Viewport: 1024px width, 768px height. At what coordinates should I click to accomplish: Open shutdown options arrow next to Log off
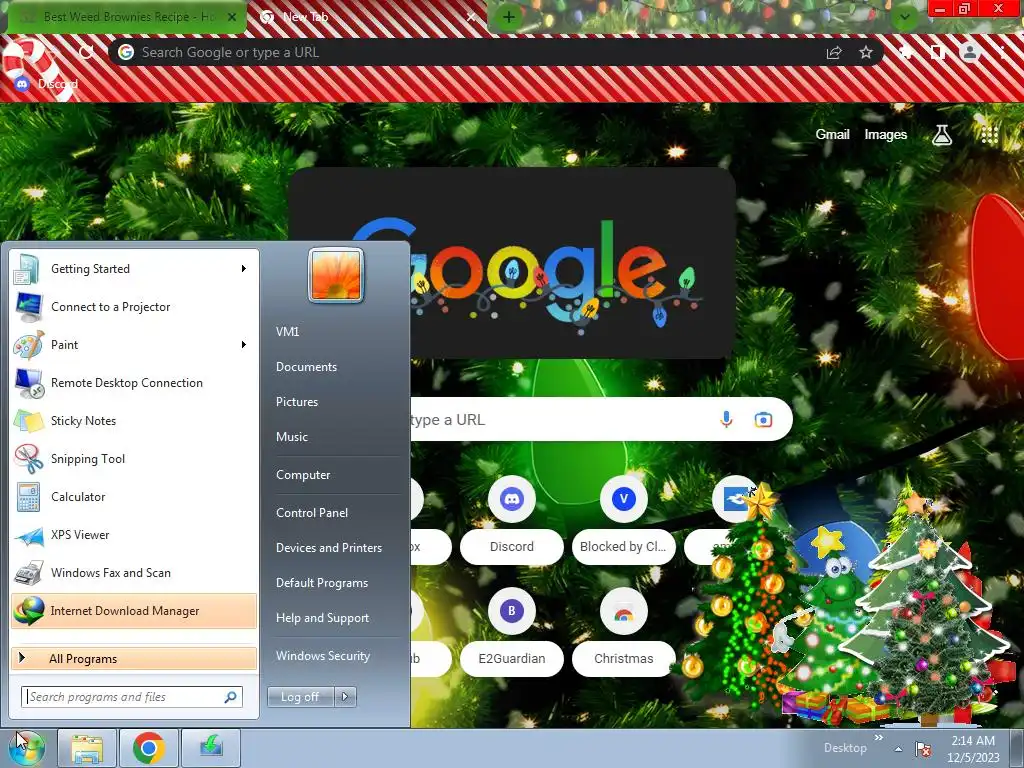coord(345,697)
